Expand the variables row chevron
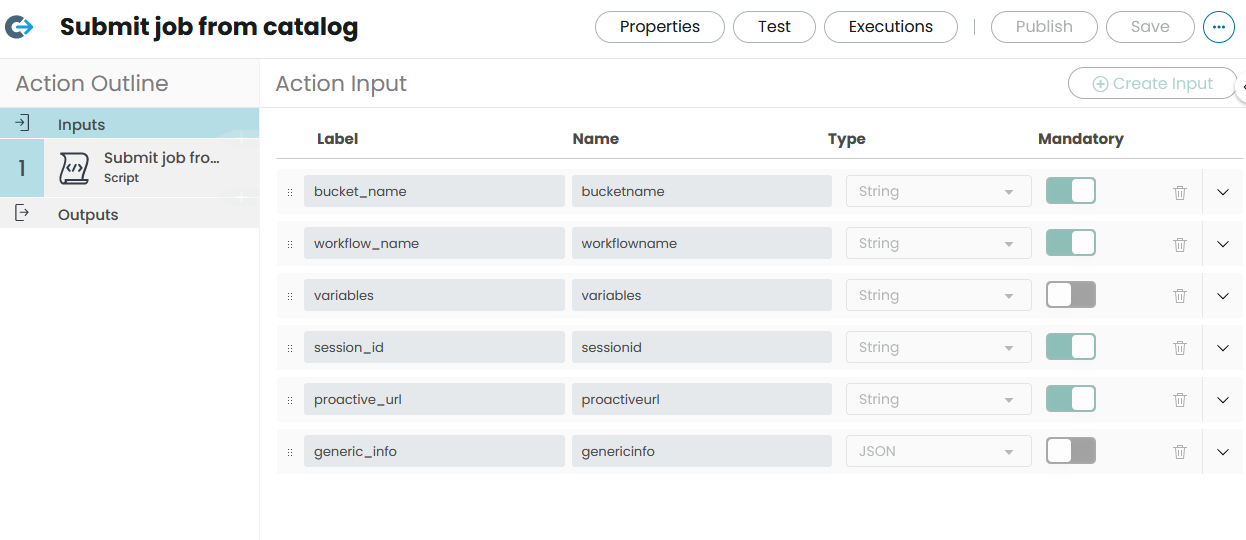The image size is (1246, 540). 1223,296
